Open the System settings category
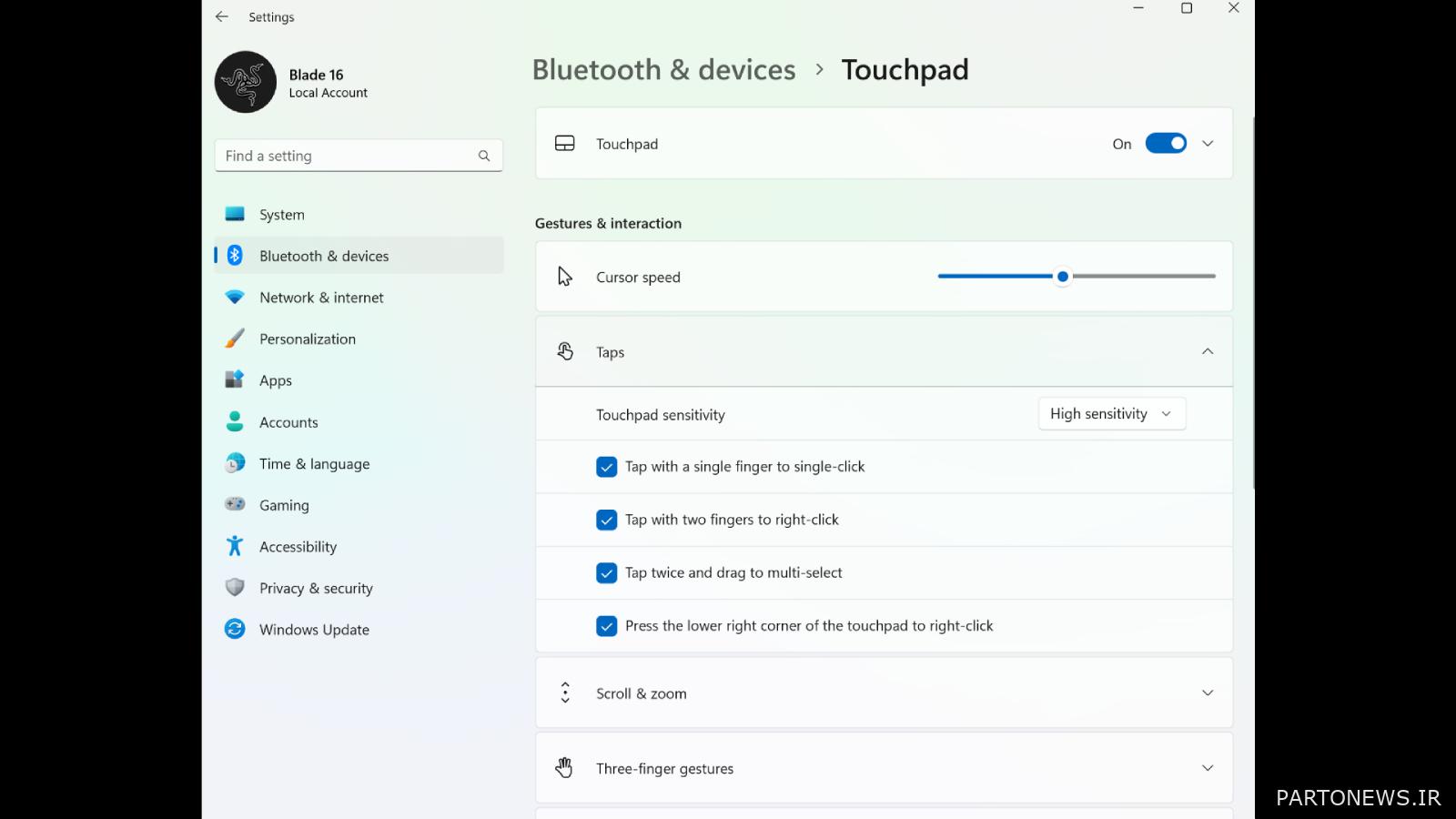The height and width of the screenshot is (819, 1456). pyautogui.click(x=282, y=215)
